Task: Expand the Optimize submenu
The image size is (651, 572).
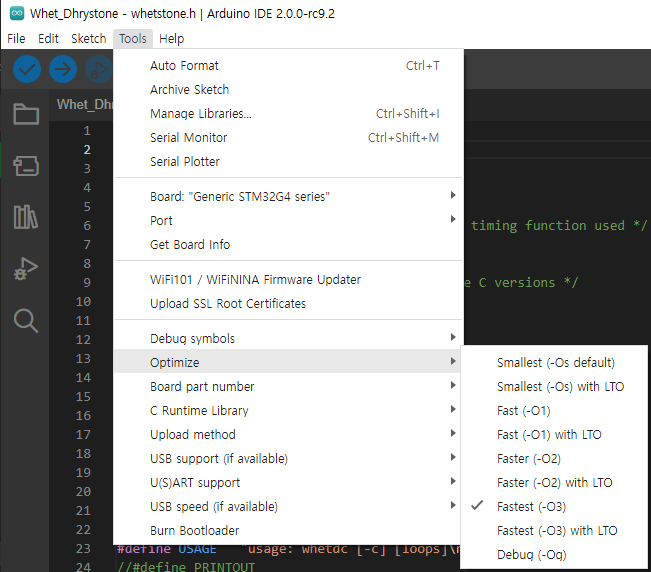Action: tap(288, 362)
